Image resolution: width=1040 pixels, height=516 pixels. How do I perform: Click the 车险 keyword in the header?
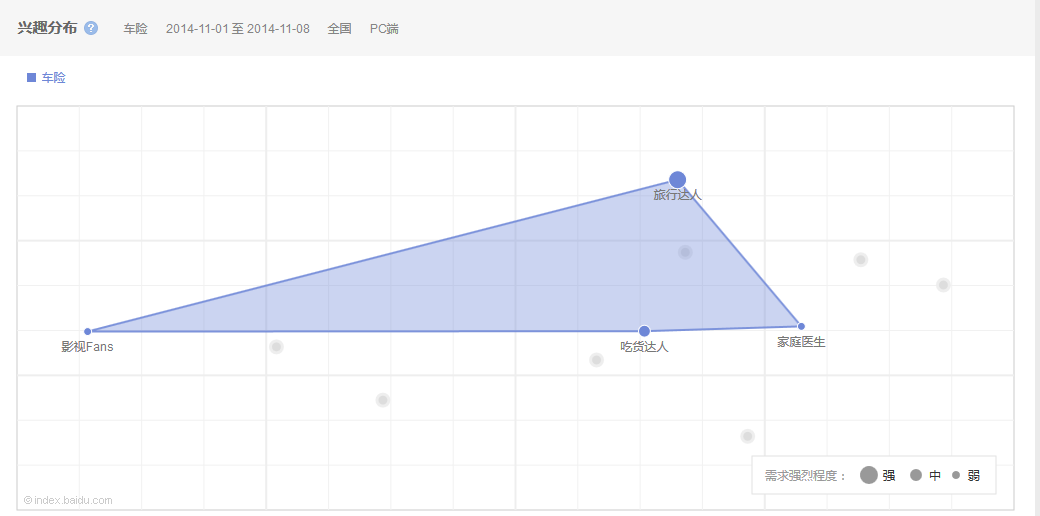135,28
